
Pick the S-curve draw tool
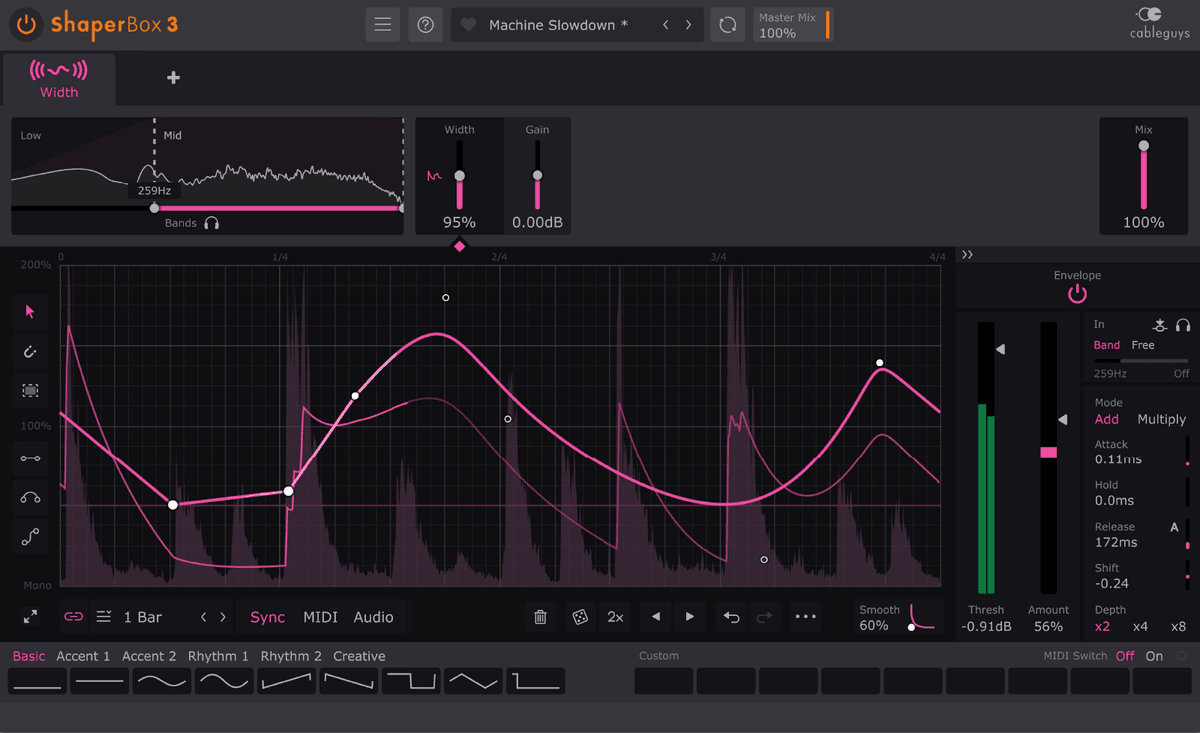(30, 537)
